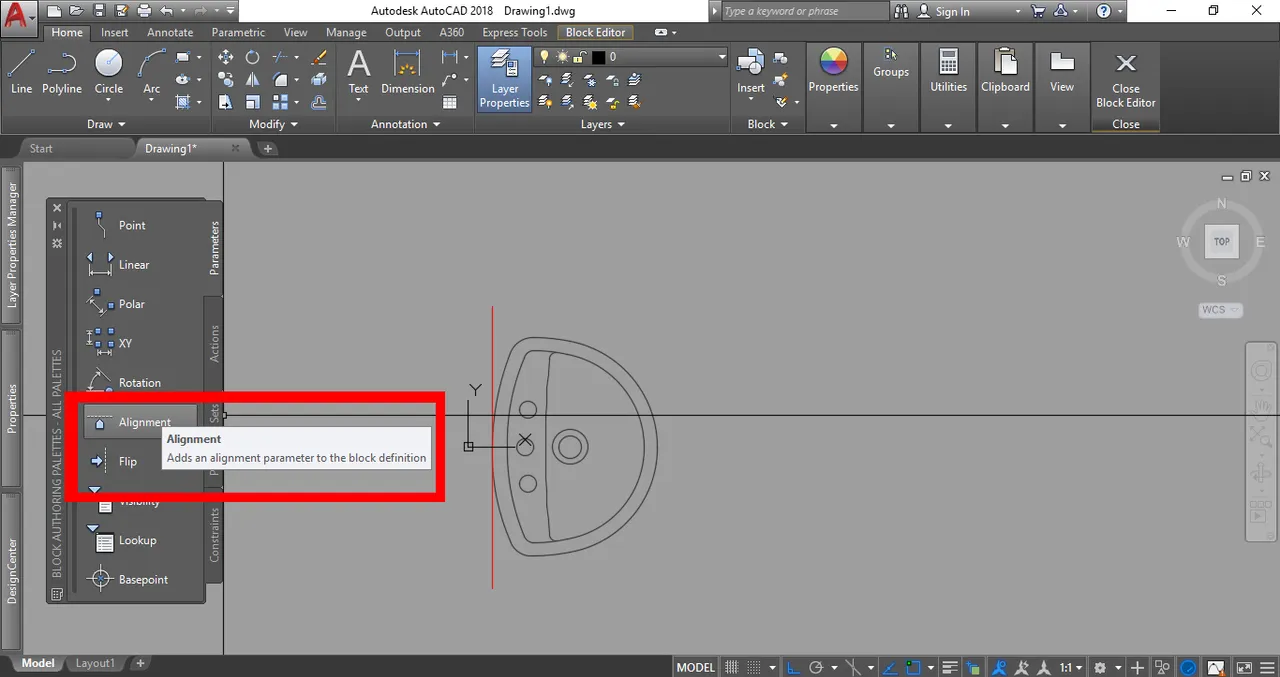Screen dimensions: 1280x677
Task: Toggle object snap in status bar
Action: (913, 667)
